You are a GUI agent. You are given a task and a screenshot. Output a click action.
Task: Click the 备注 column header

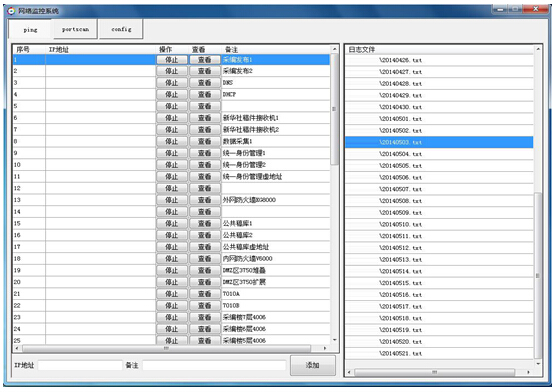tap(276, 50)
